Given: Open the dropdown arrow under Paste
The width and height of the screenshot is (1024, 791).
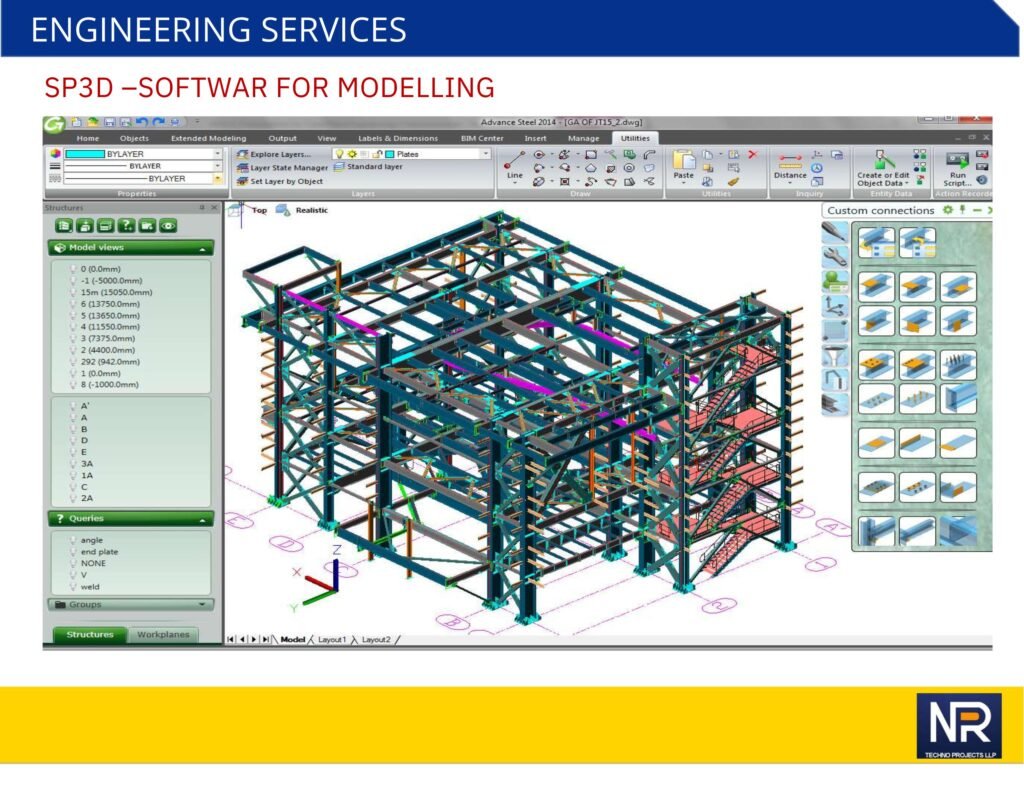Looking at the screenshot, I should (684, 183).
